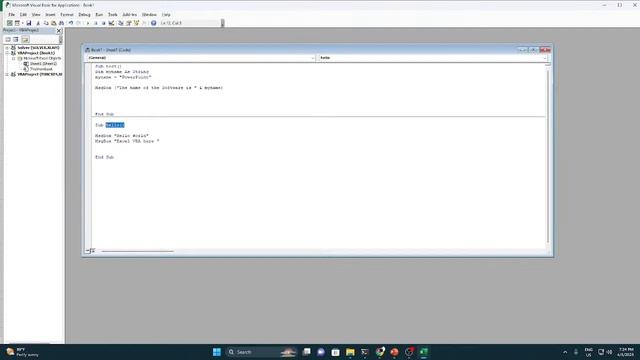This screenshot has width=640, height=360.
Task: Click the toolbar options handle at toolbar end
Action: (x=222, y=23)
